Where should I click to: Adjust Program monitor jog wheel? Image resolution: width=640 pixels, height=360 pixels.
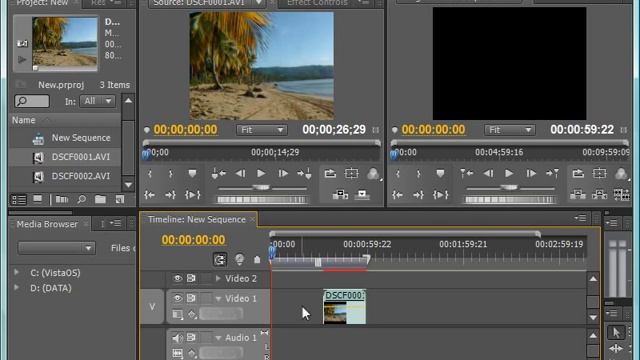coord(510,200)
